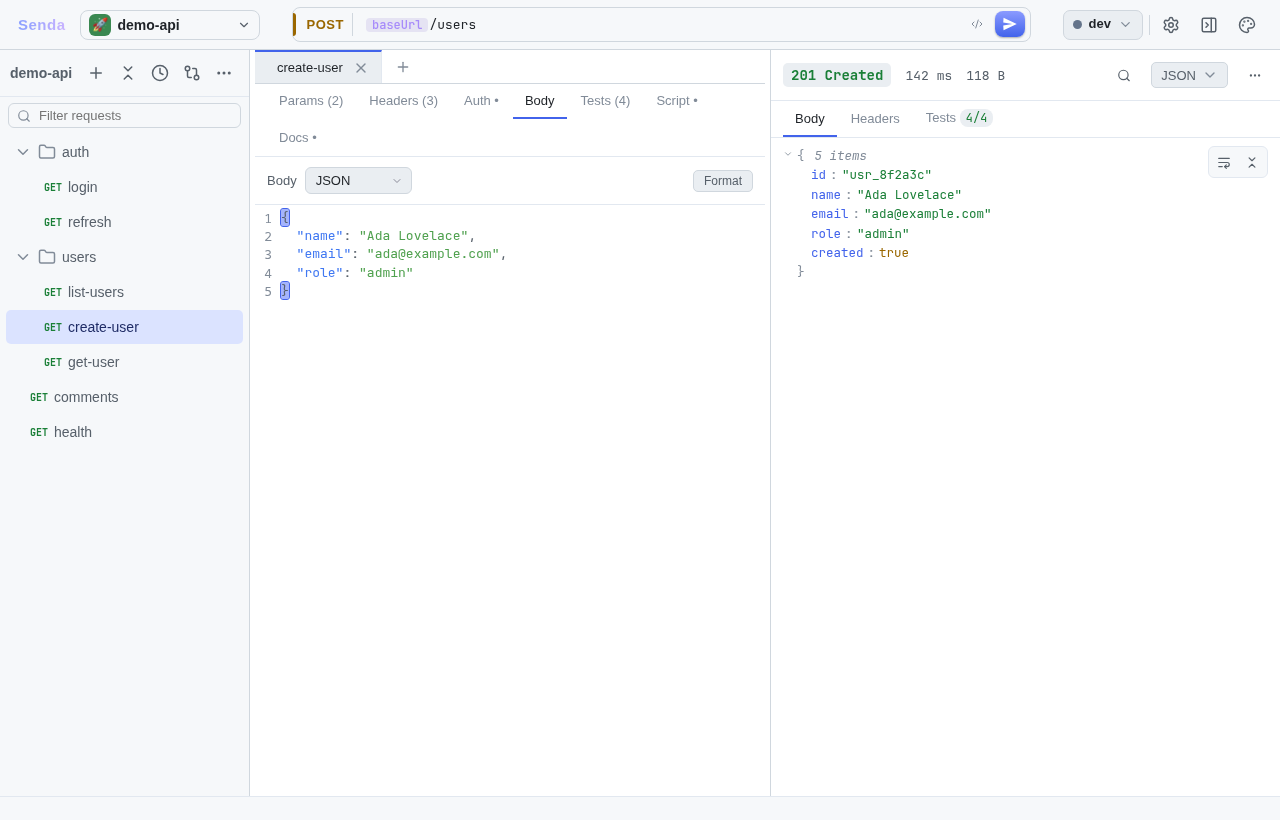This screenshot has width=1280, height=820.
Task: Click the demo-api rocket icon
Action: (x=100, y=25)
